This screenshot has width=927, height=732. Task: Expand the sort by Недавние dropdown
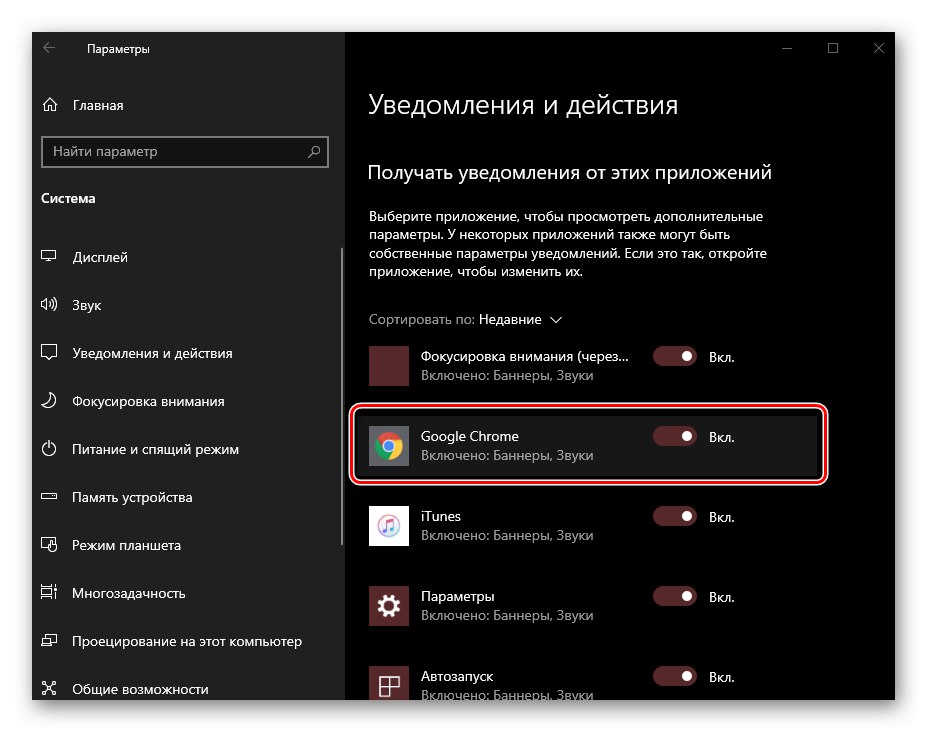coord(520,319)
